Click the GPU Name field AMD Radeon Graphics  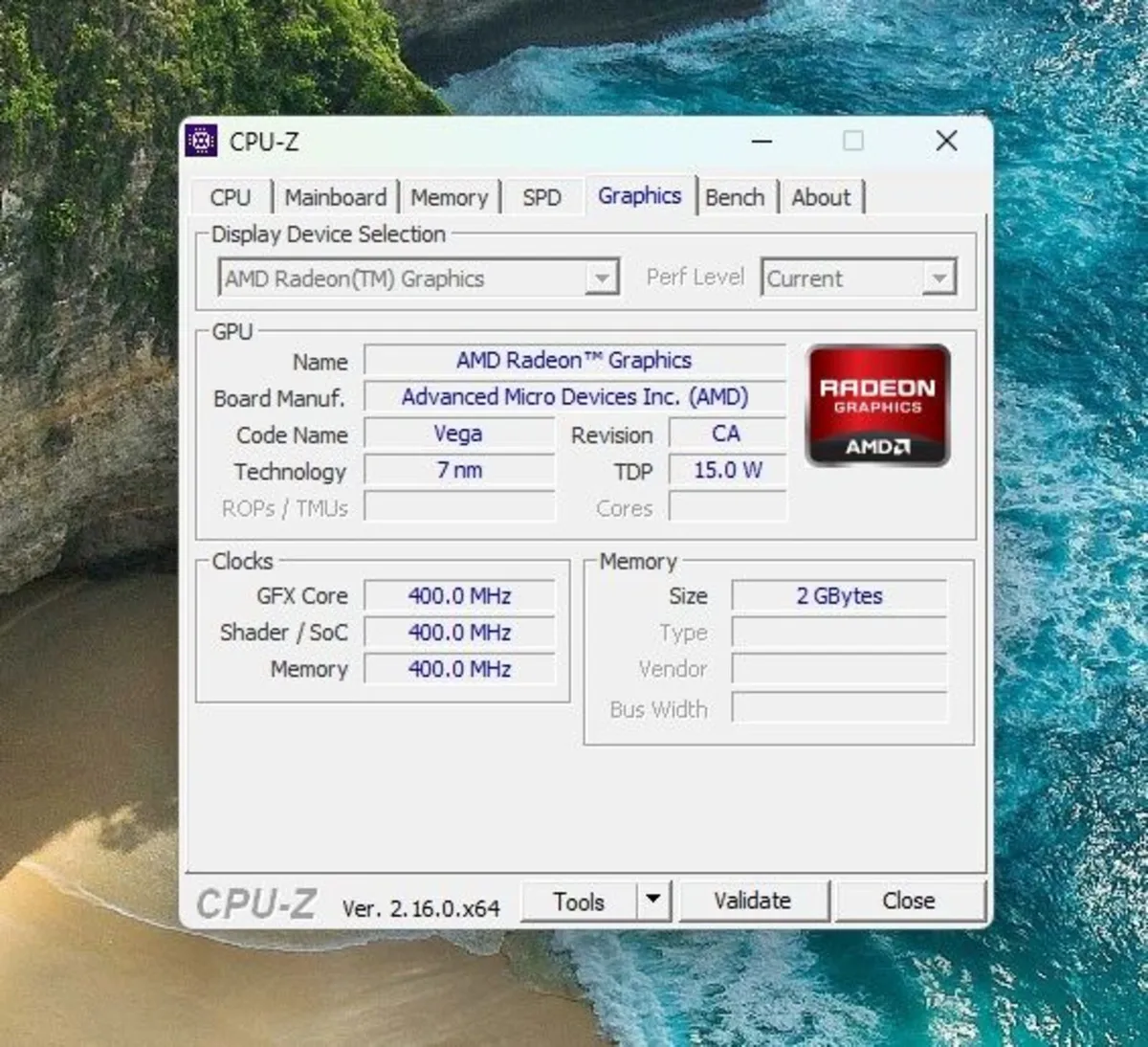(574, 361)
